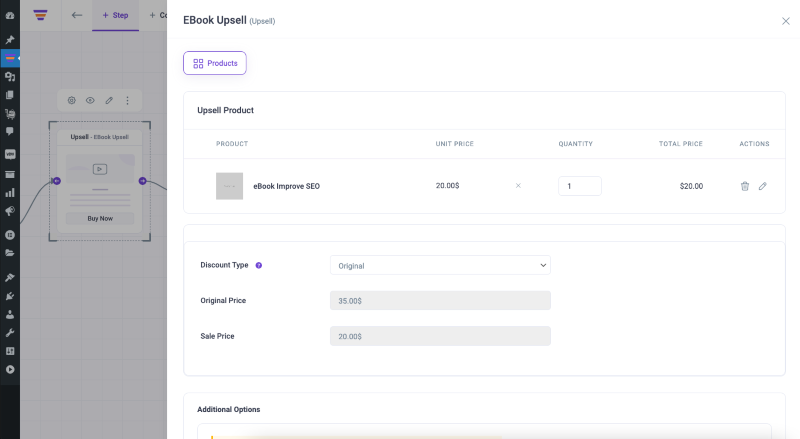Viewport: 800px width, 439px height.
Task: Open the Tools wrench icon in sidebar
Action: [10, 333]
